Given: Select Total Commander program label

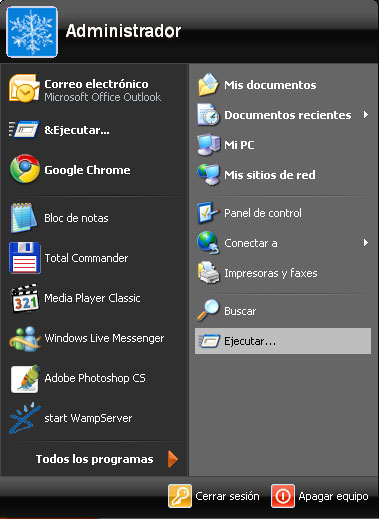Looking at the screenshot, I should 86,258.
